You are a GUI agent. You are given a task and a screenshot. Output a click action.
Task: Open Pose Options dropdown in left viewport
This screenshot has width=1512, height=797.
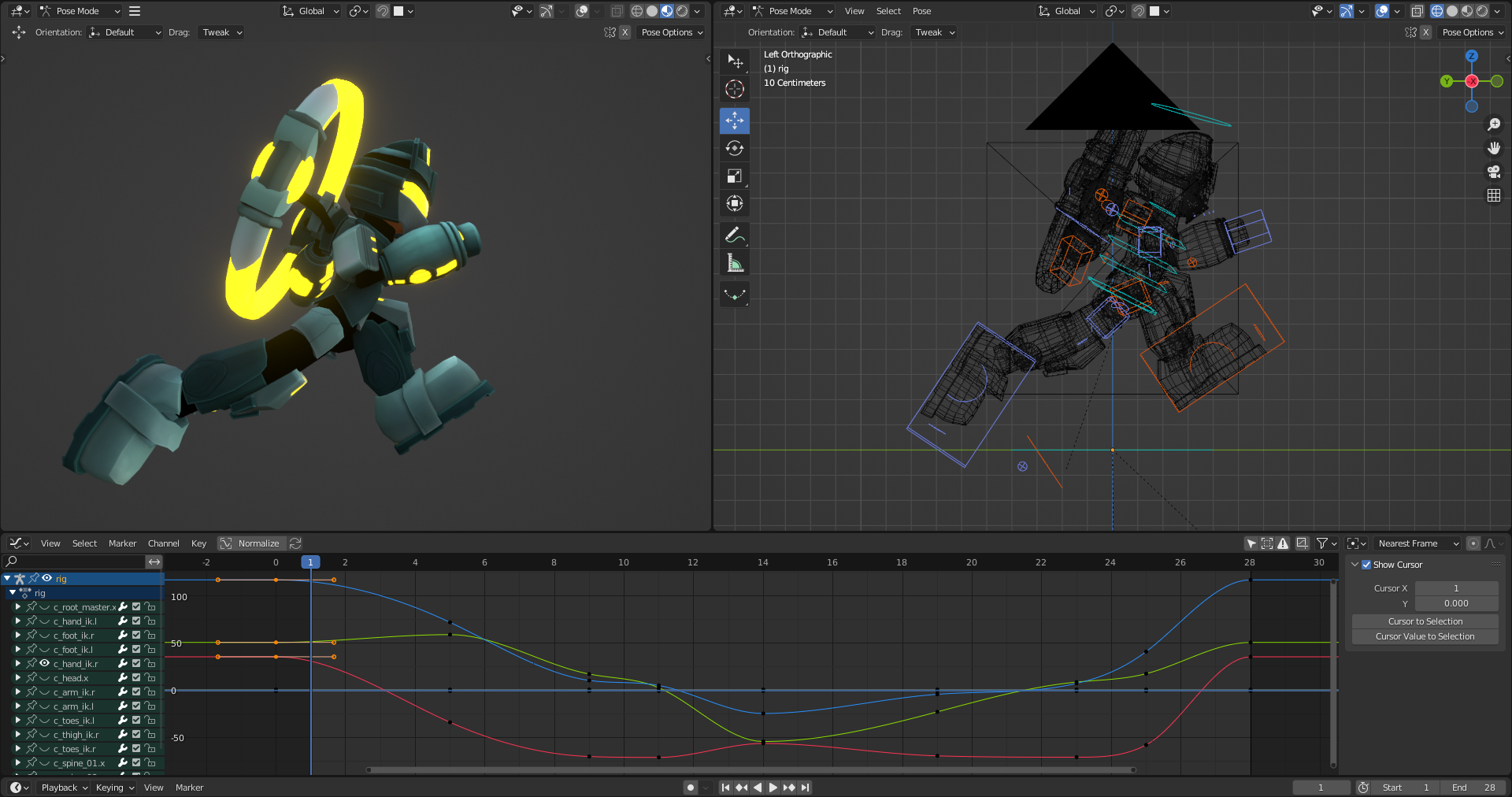672,32
